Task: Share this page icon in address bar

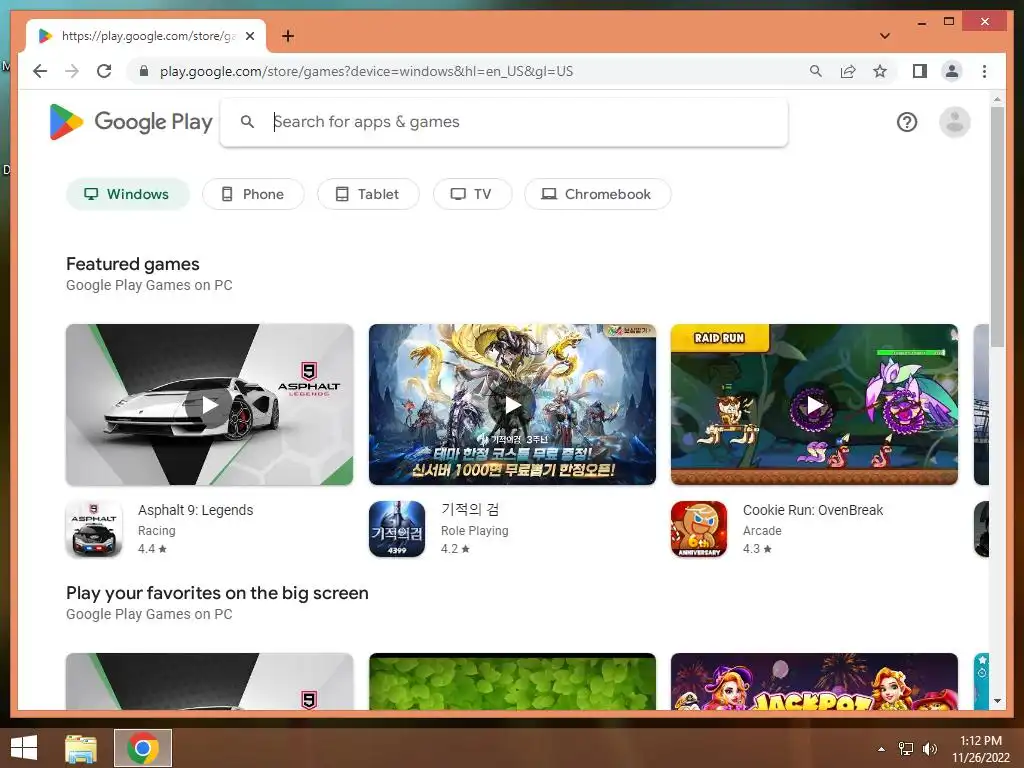Action: [848, 71]
